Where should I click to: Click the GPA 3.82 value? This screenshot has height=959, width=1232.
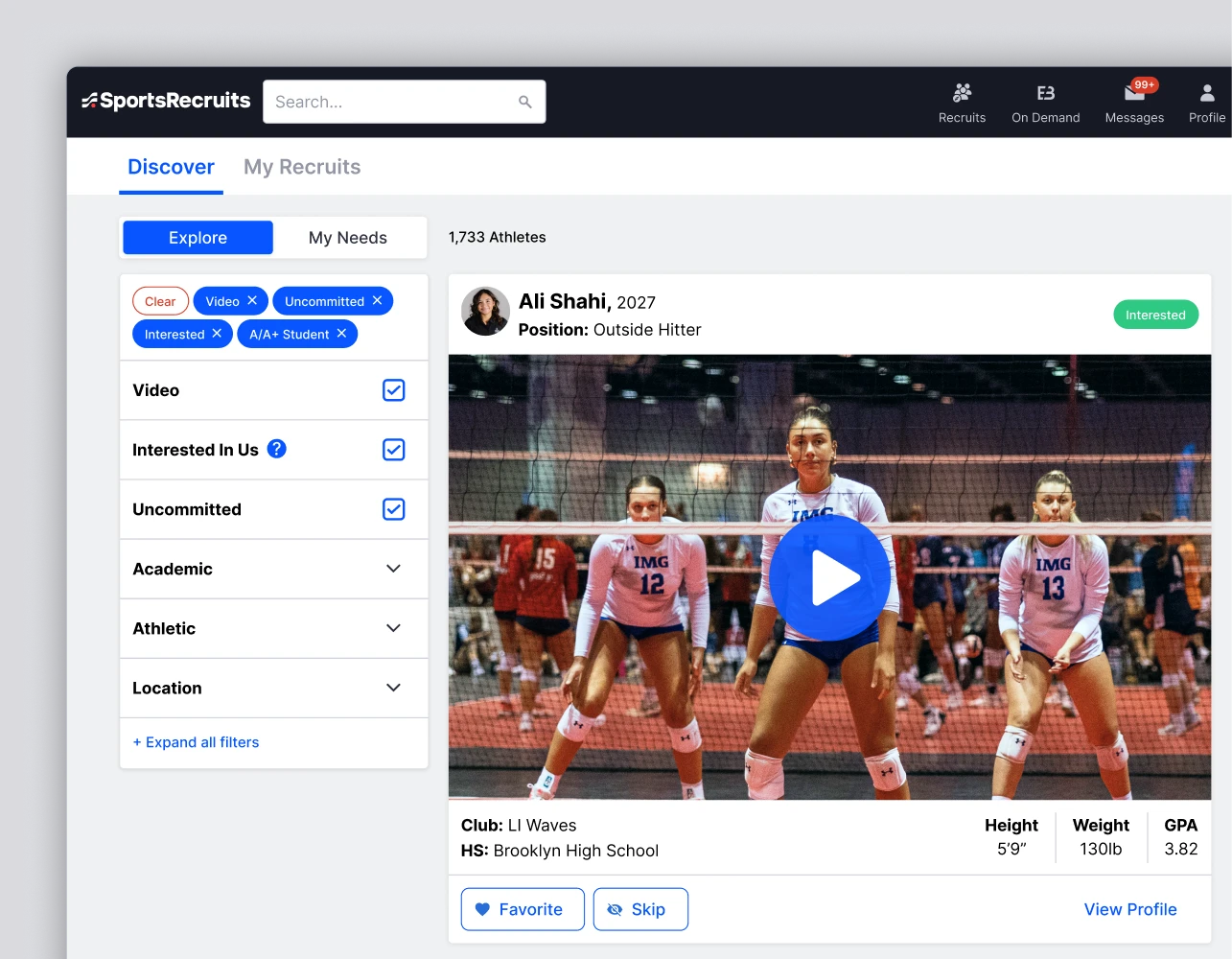coord(1180,849)
